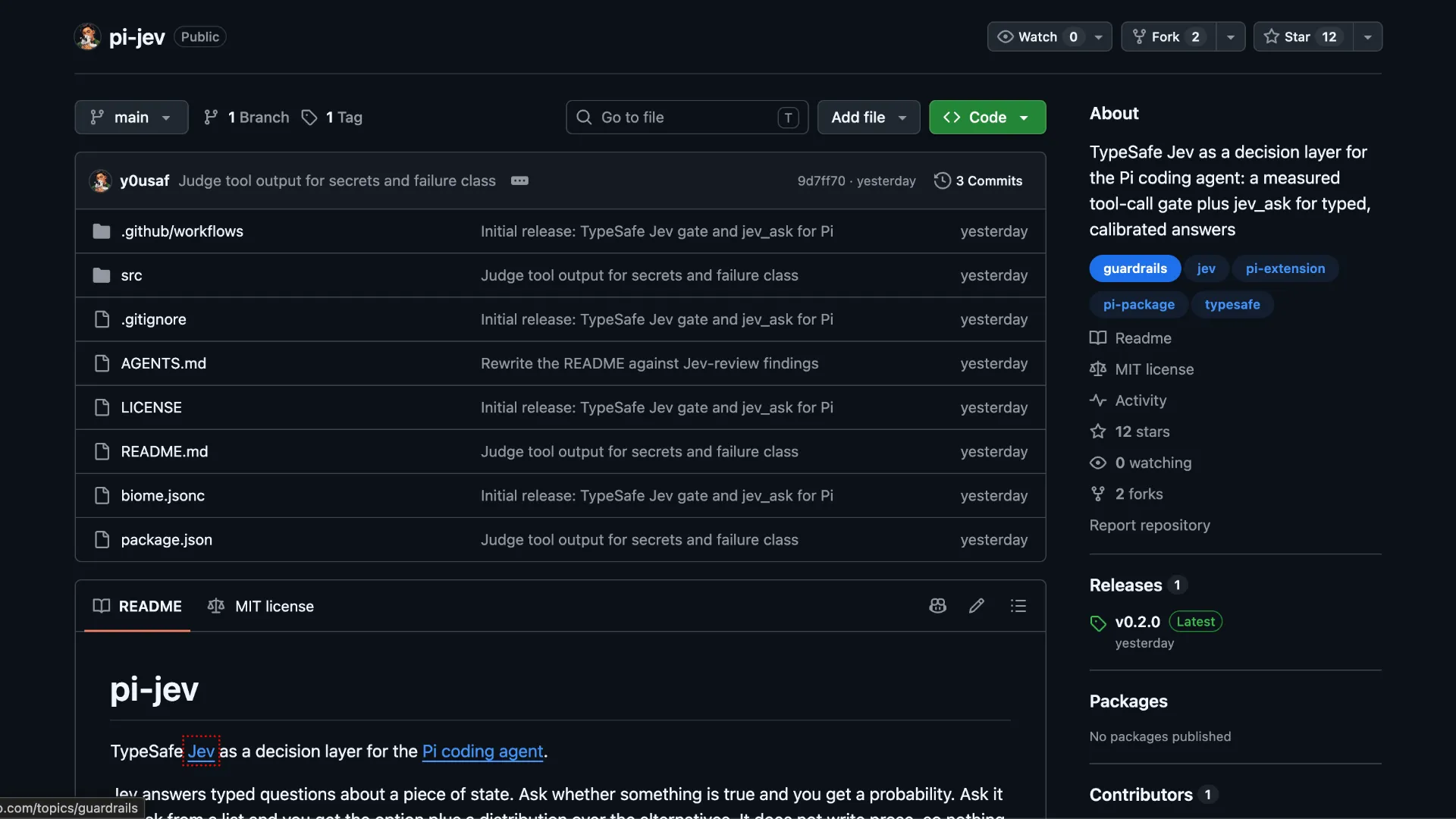Open the .github/workflows folder
This screenshot has width=1456, height=819.
[x=182, y=231]
